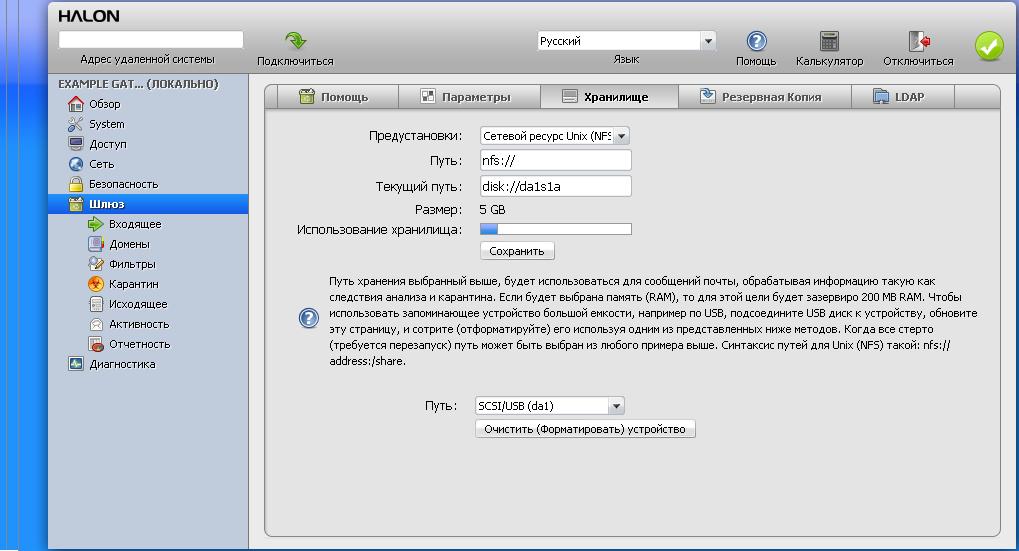Select System in the sidebar
This screenshot has width=1019, height=551.
click(x=107, y=124)
